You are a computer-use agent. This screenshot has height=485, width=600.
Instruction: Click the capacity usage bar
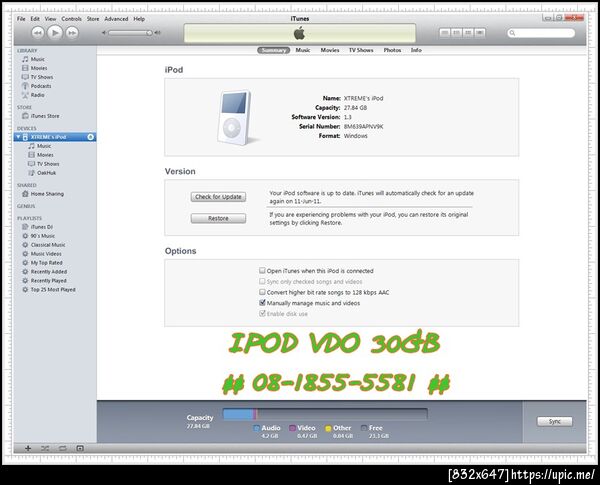pyautogui.click(x=325, y=414)
